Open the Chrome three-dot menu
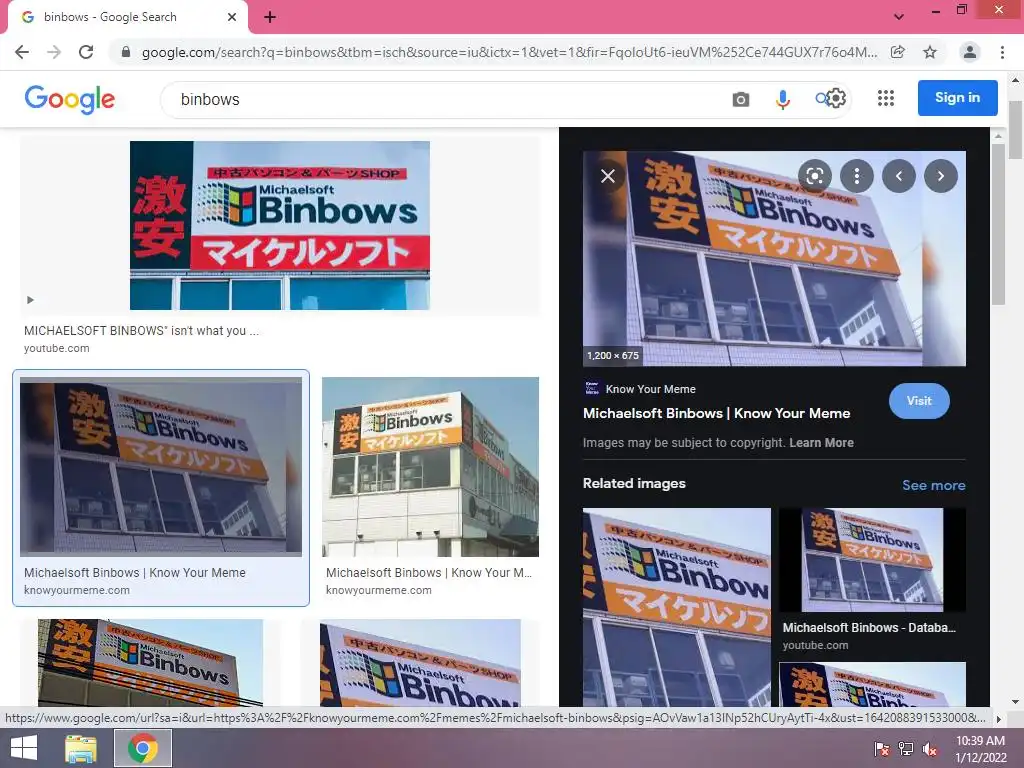This screenshot has height=768, width=1024. click(x=1002, y=52)
